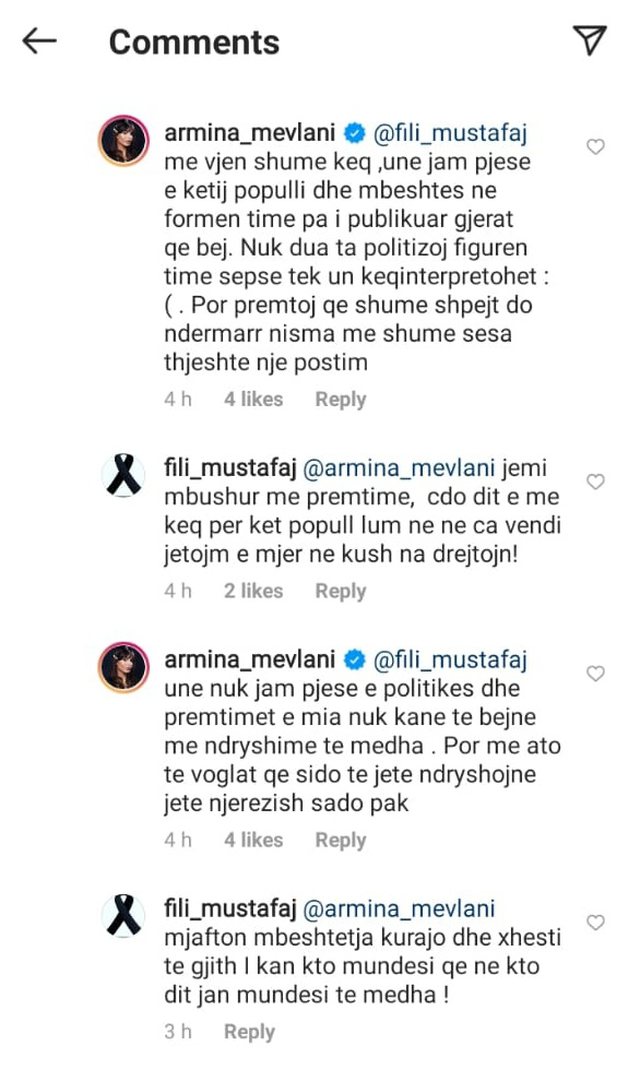Reply to armina_mevlani's first comment
Image resolution: width=640 pixels, height=1082 pixels.
coord(340,399)
